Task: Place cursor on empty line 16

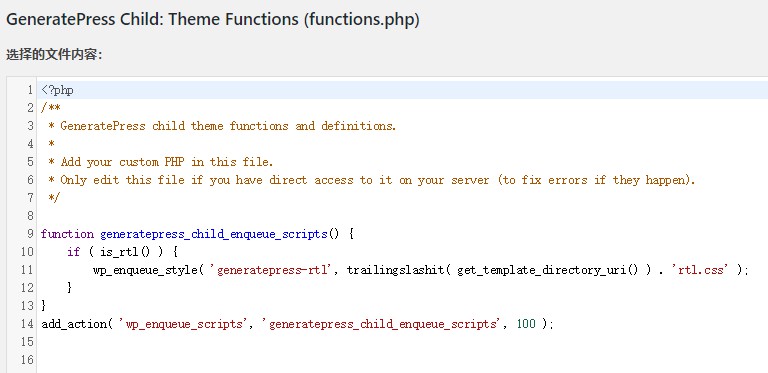Action: (402, 360)
